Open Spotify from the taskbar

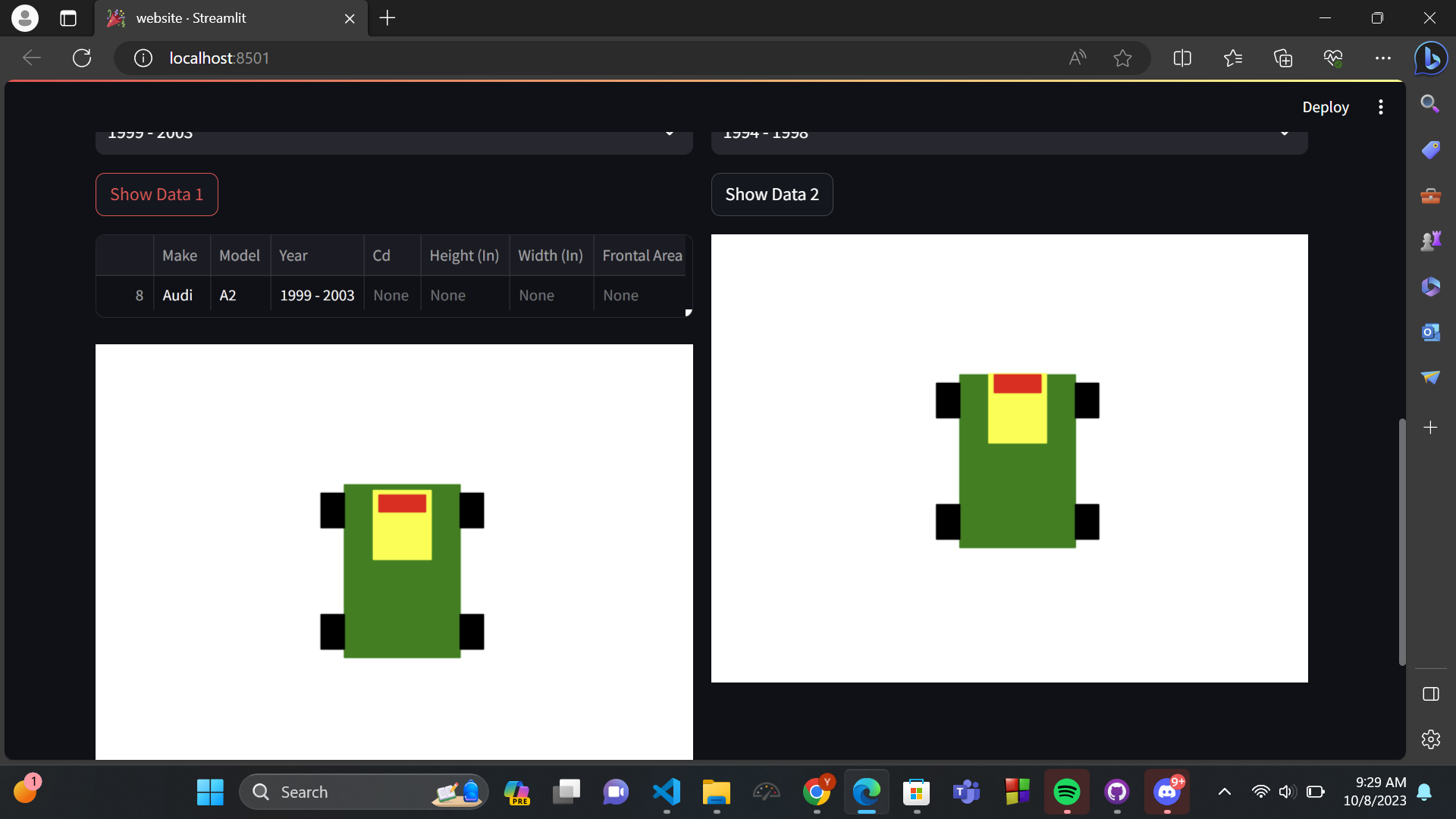pyautogui.click(x=1066, y=792)
